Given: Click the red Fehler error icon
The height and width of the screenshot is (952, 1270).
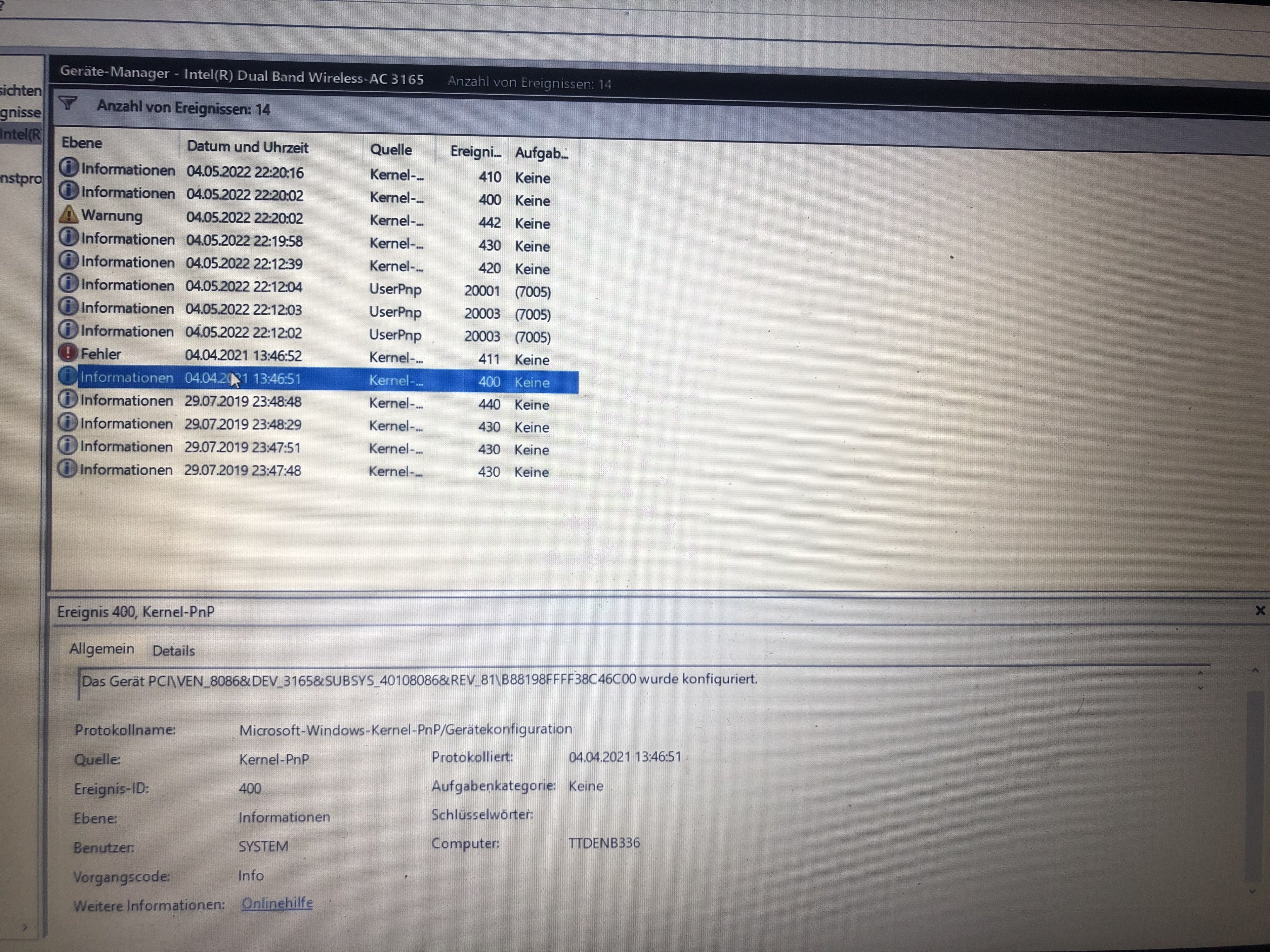Looking at the screenshot, I should click(68, 353).
